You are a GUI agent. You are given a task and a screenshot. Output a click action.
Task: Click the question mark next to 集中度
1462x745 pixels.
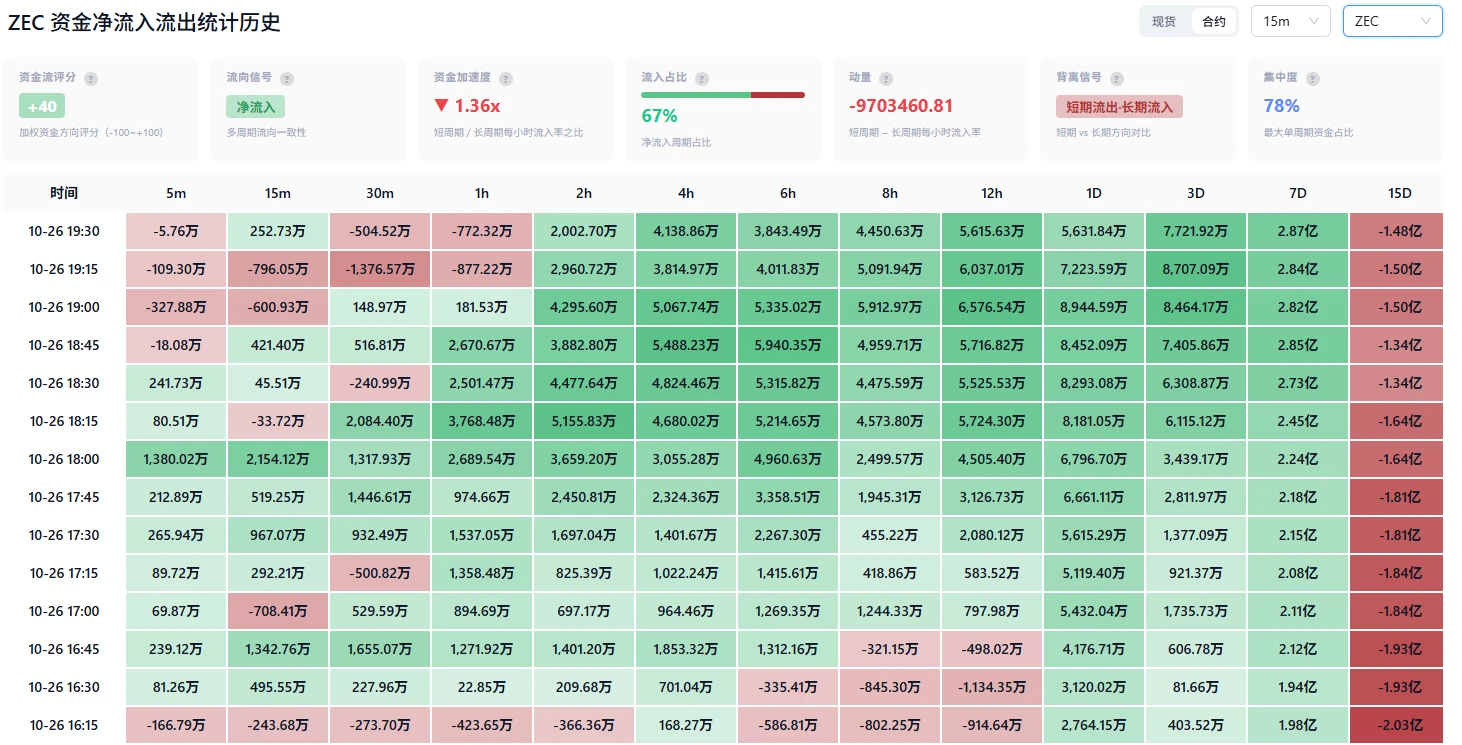(x=1313, y=78)
